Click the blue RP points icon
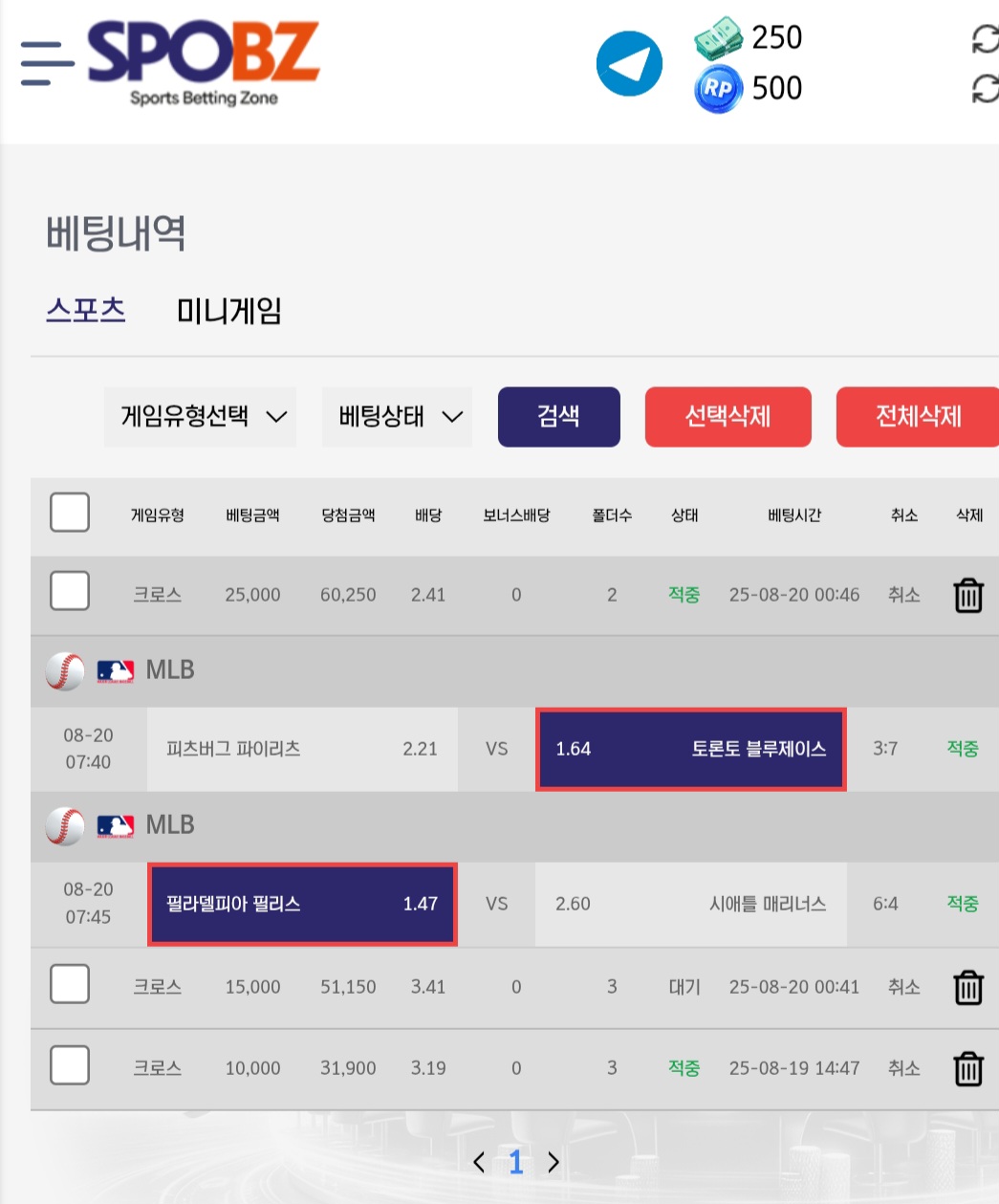Viewport: 999px width, 1204px height. pyautogui.click(x=718, y=89)
